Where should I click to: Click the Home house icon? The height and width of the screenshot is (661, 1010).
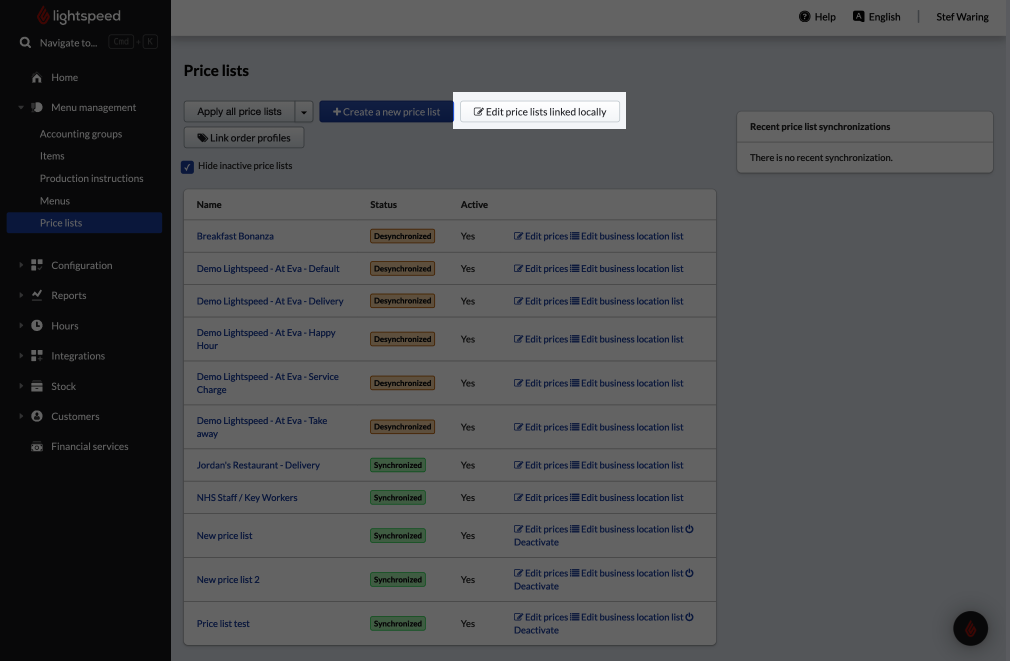pos(37,77)
